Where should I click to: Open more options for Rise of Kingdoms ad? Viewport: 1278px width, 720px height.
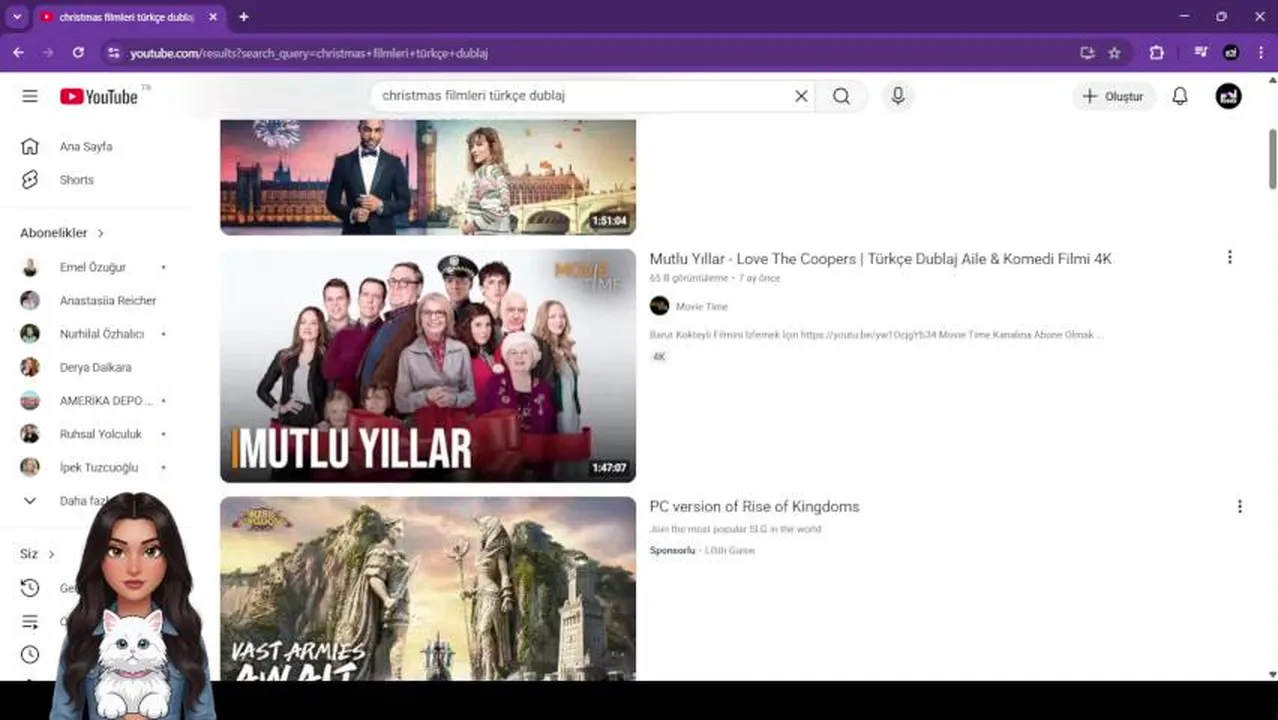click(x=1239, y=506)
